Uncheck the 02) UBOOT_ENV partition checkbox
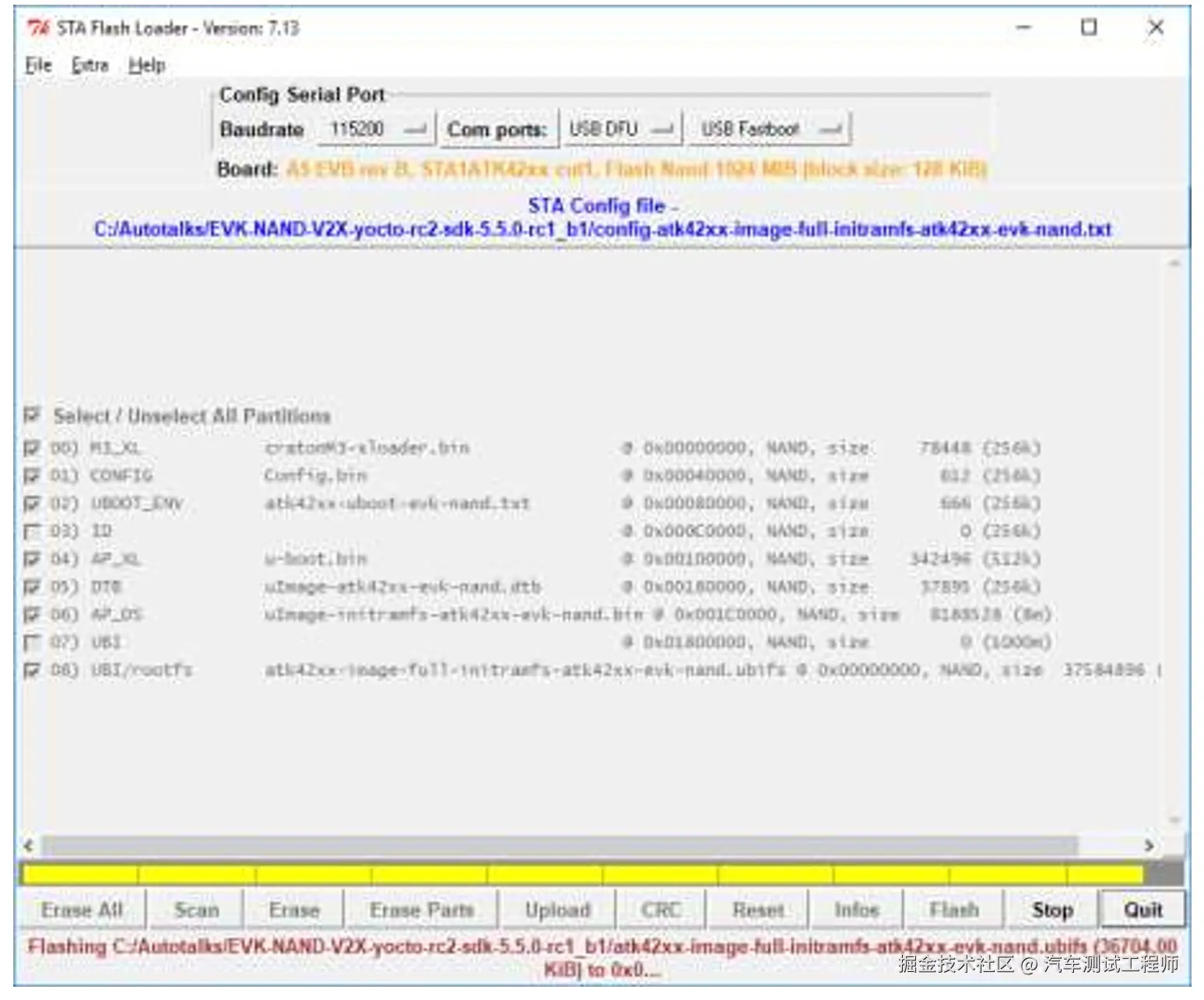Image resolution: width=1204 pixels, height=1000 pixels. click(32, 504)
